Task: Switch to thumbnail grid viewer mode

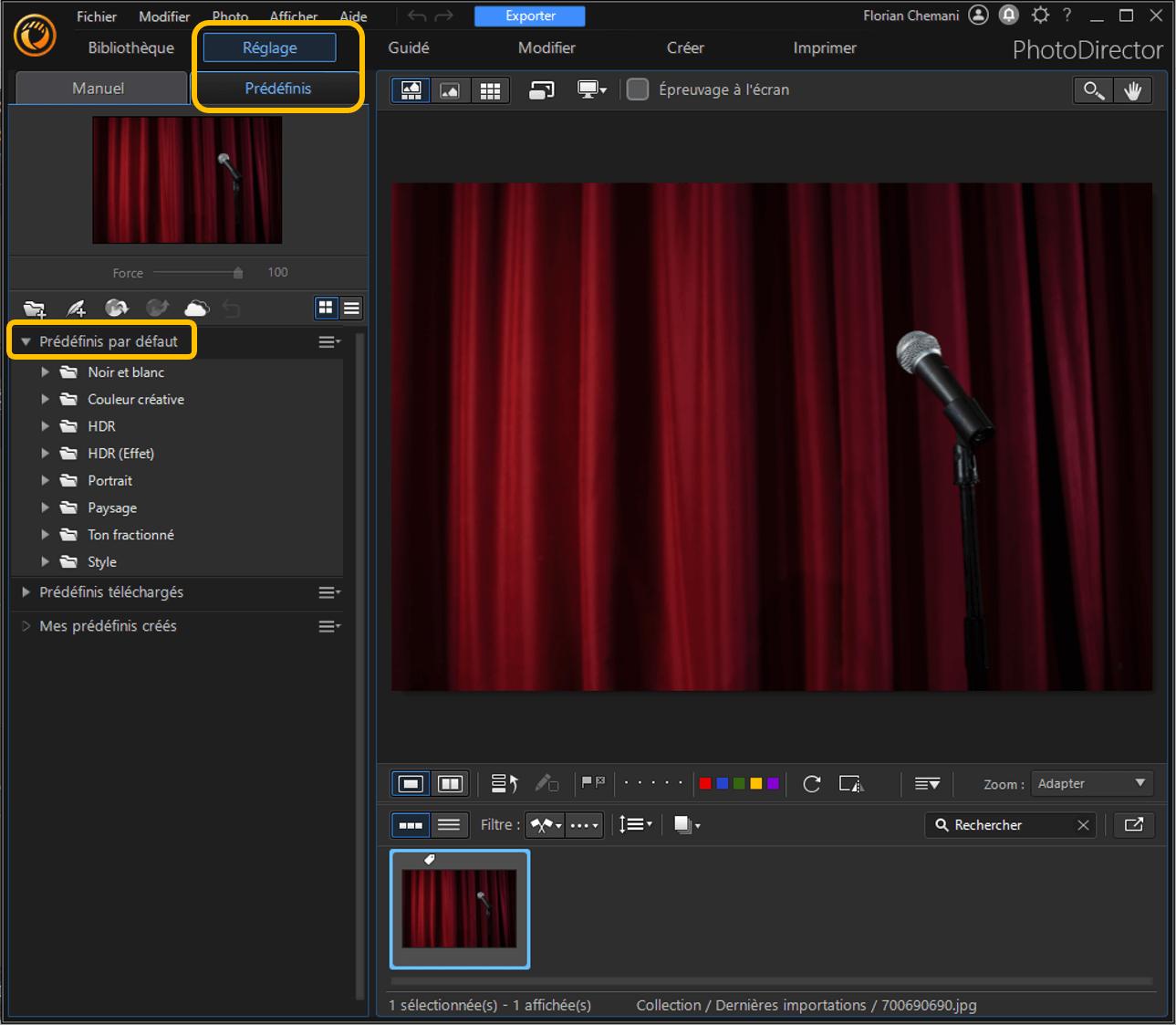Action: click(x=490, y=90)
